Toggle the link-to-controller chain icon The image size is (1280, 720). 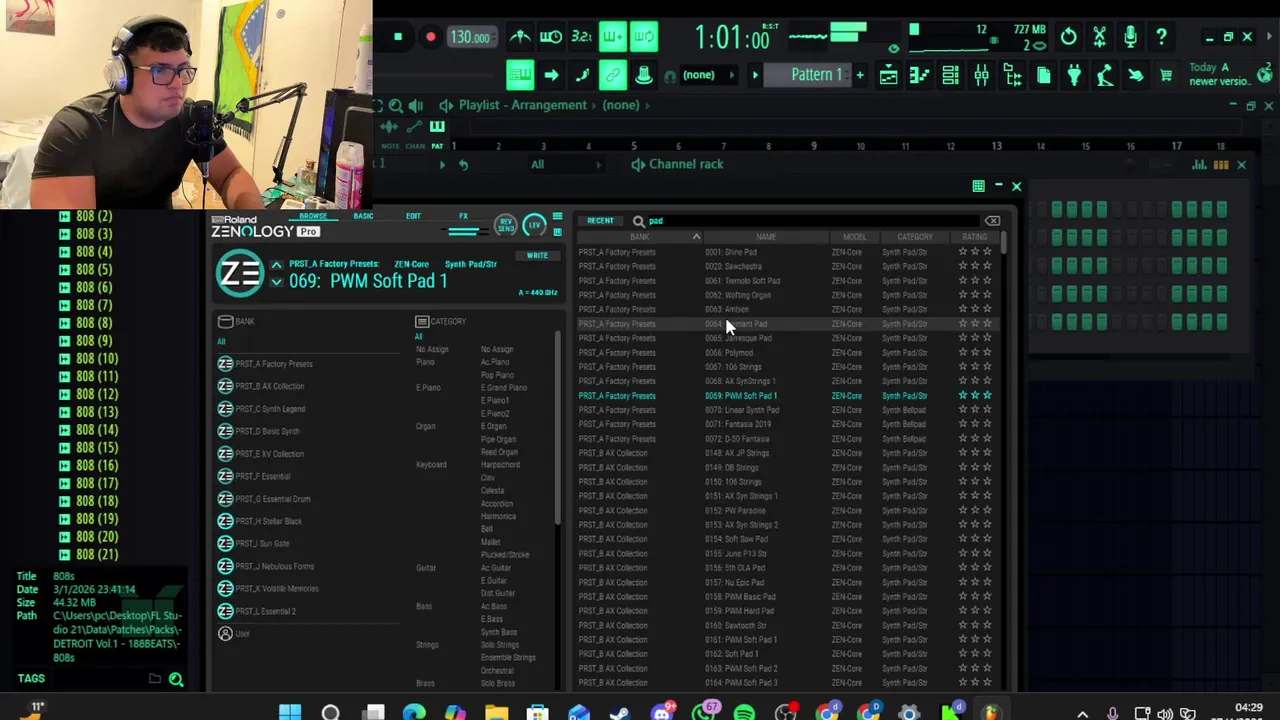[x=613, y=75]
